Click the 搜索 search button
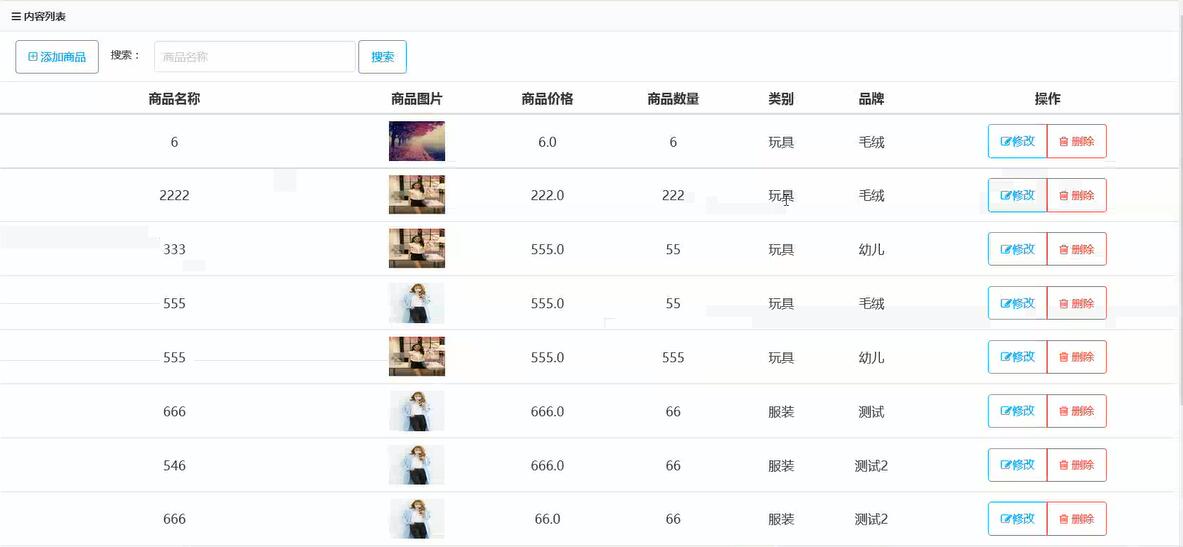Image resolution: width=1183 pixels, height=547 pixels. [383, 57]
